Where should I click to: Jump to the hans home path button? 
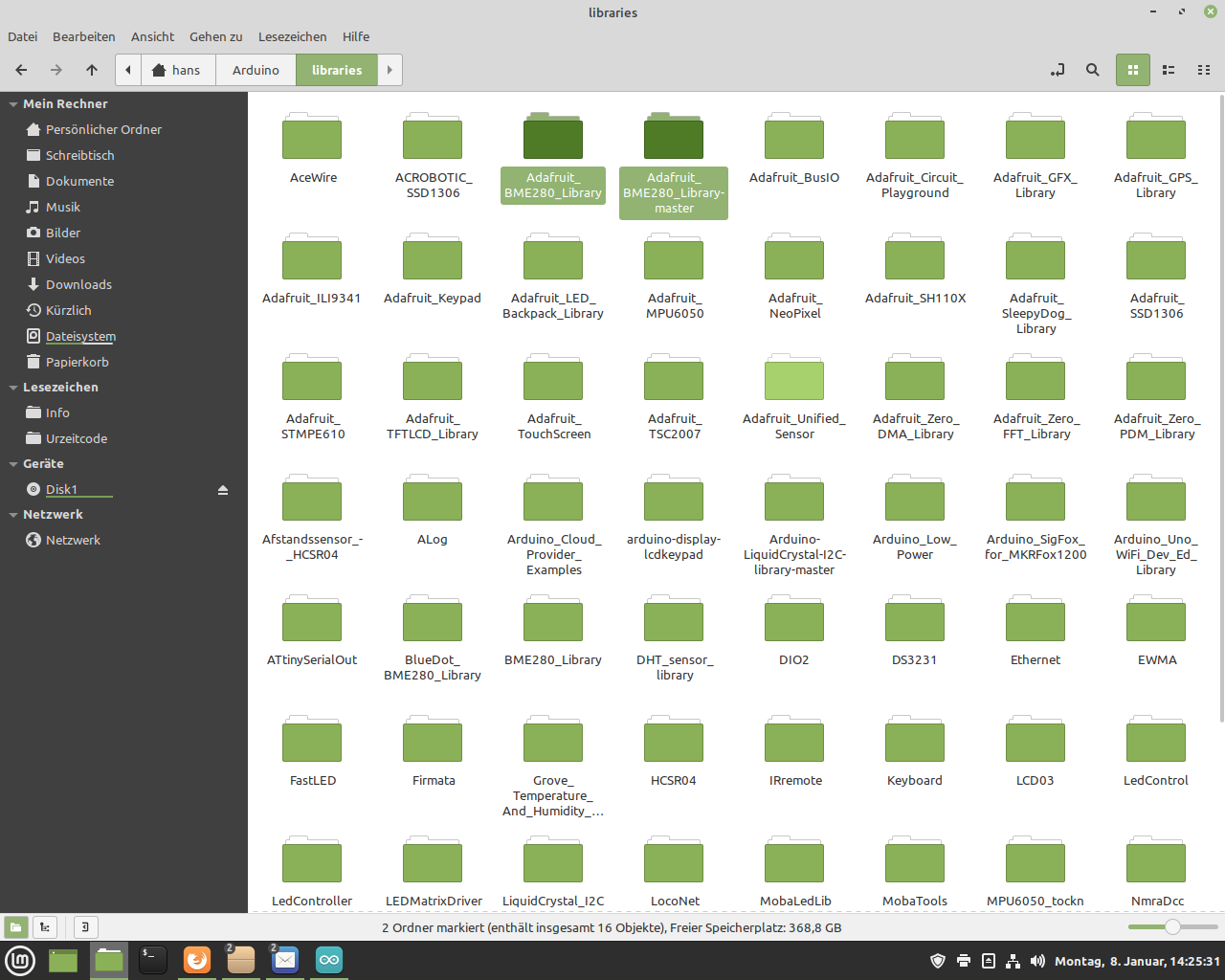[x=178, y=70]
